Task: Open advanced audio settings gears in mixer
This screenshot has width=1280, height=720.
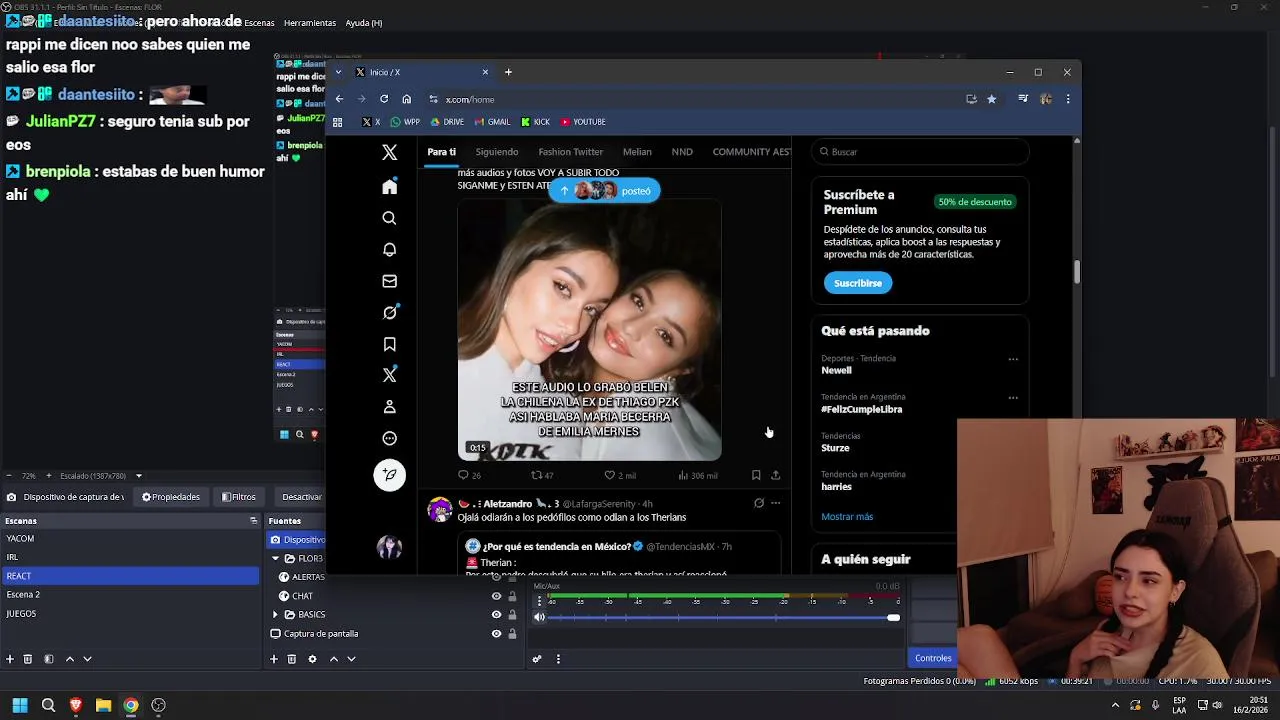Action: click(537, 659)
